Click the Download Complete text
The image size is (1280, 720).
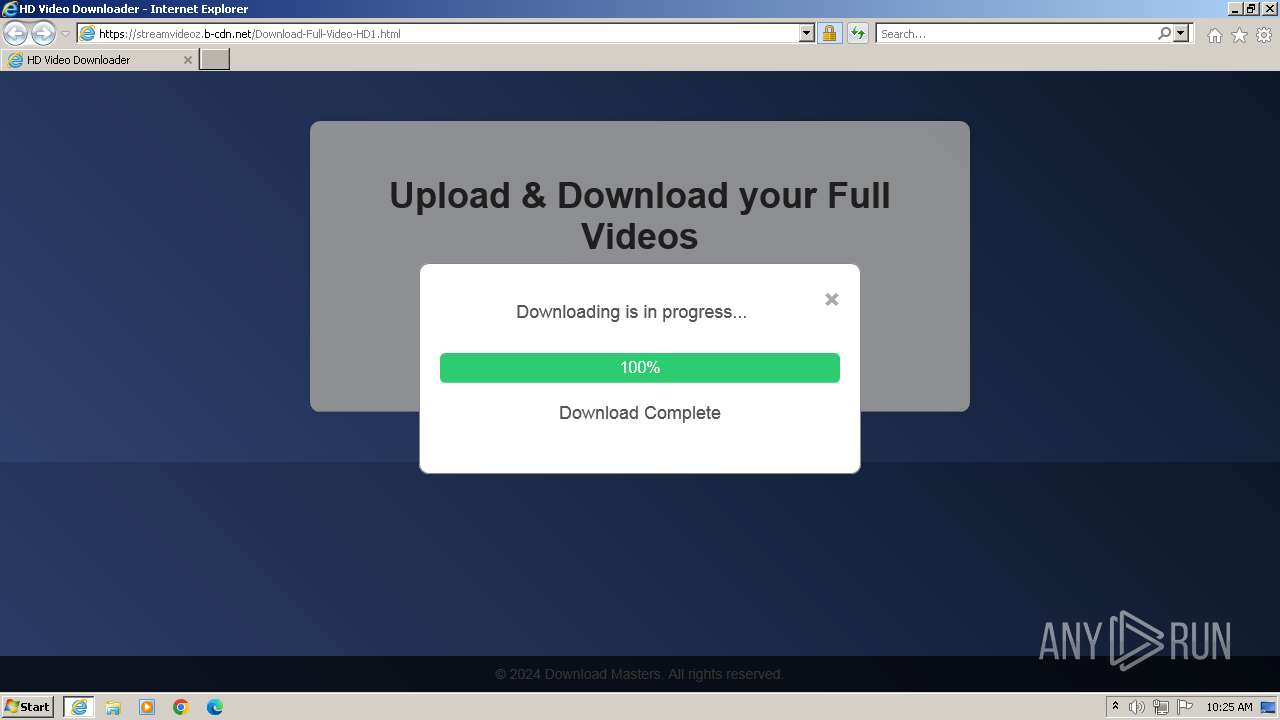pyautogui.click(x=640, y=413)
